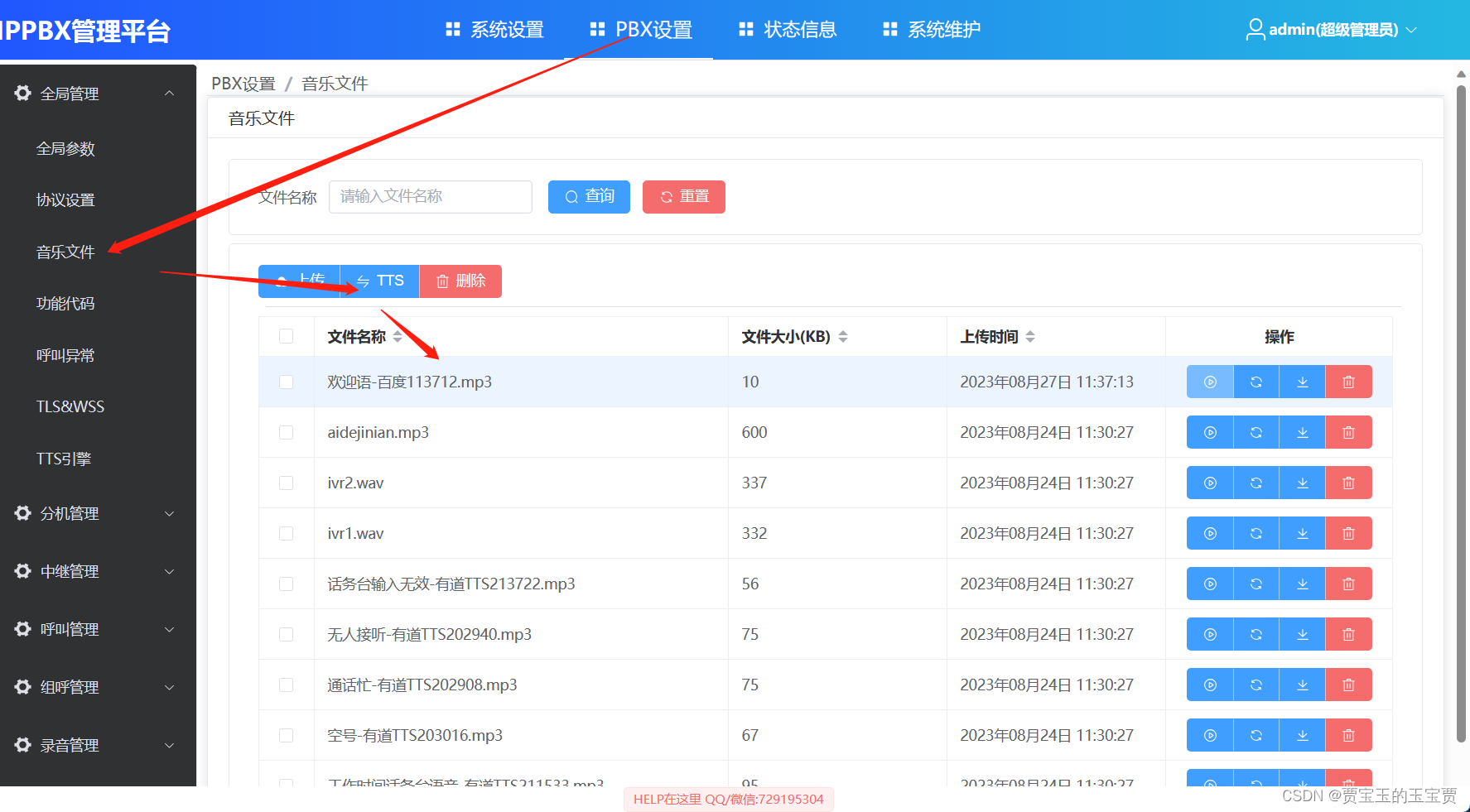The image size is (1470, 812).
Task: Delete the 欢迎语-百度113712.mp3 file
Action: (x=1349, y=382)
